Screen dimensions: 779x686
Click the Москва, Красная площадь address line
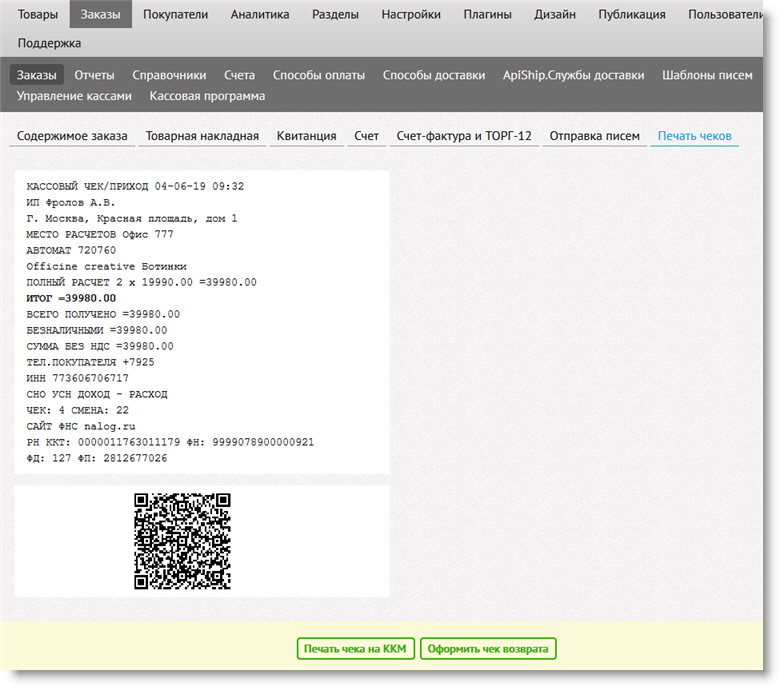[x=132, y=219]
